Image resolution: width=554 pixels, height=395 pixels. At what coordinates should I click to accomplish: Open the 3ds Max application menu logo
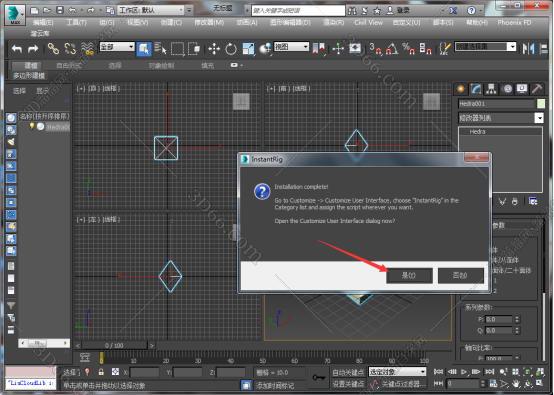click(14, 15)
